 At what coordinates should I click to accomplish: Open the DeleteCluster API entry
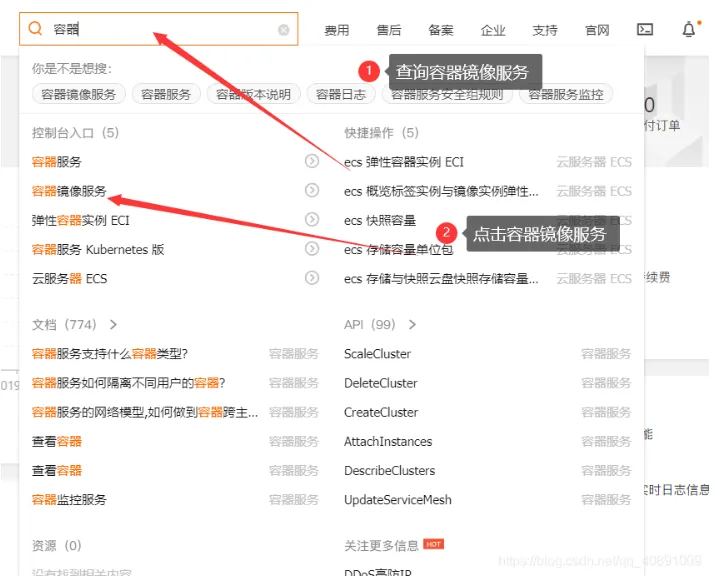click(381, 383)
